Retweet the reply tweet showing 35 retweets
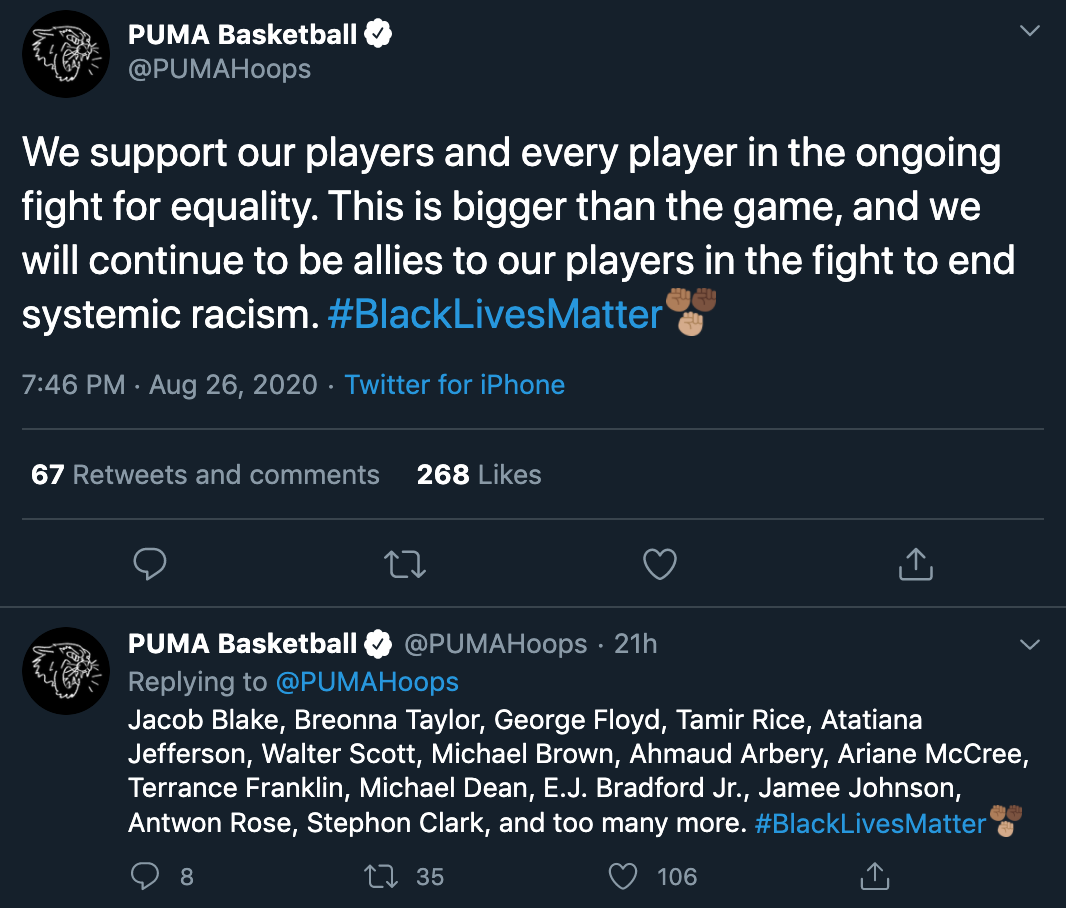Screen dimensions: 1066x908 coord(381,876)
